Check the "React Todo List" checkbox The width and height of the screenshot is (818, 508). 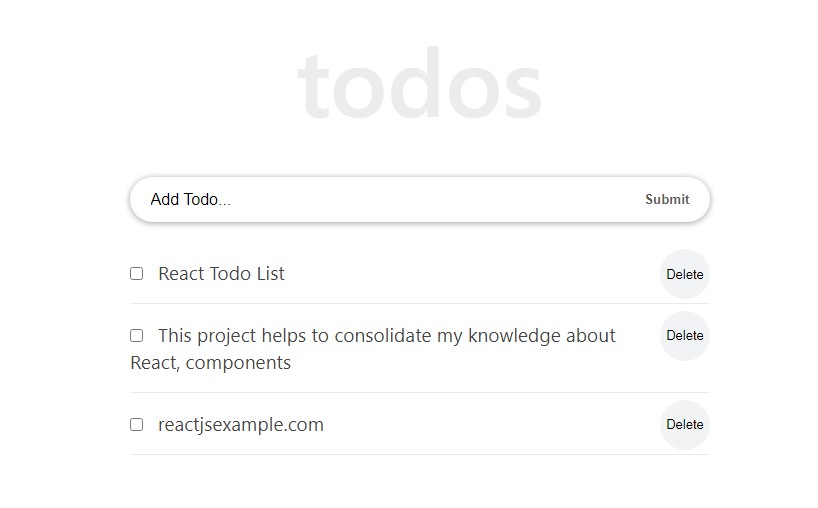137,274
